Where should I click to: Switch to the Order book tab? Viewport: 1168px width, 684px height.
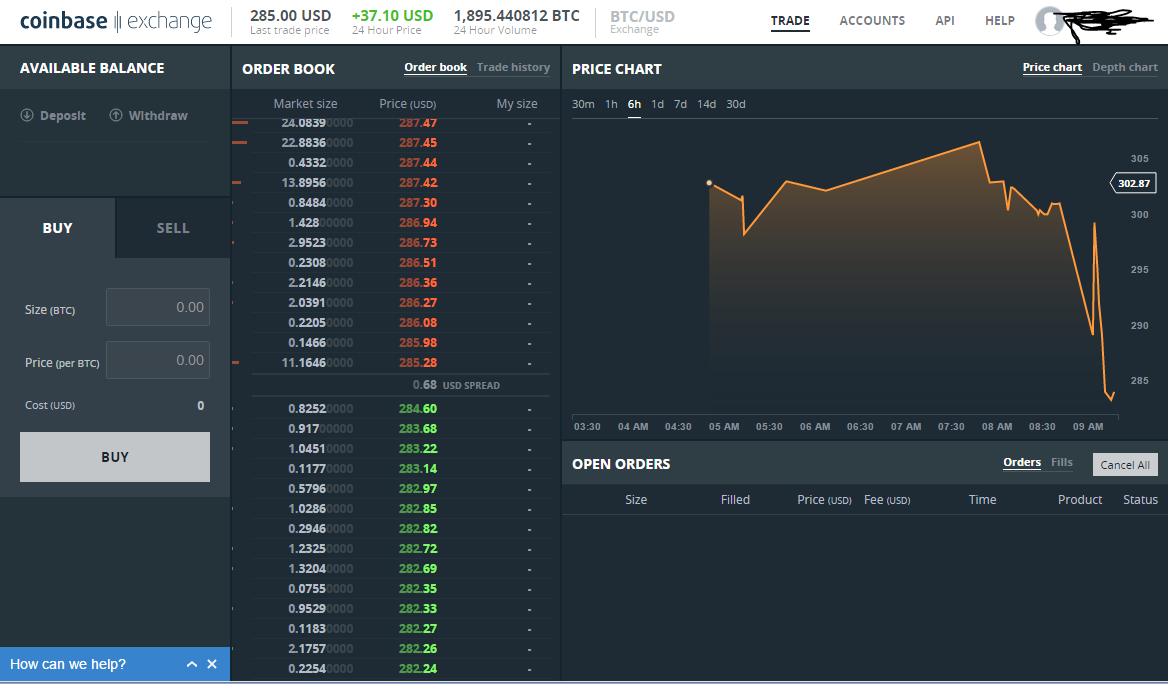point(436,67)
